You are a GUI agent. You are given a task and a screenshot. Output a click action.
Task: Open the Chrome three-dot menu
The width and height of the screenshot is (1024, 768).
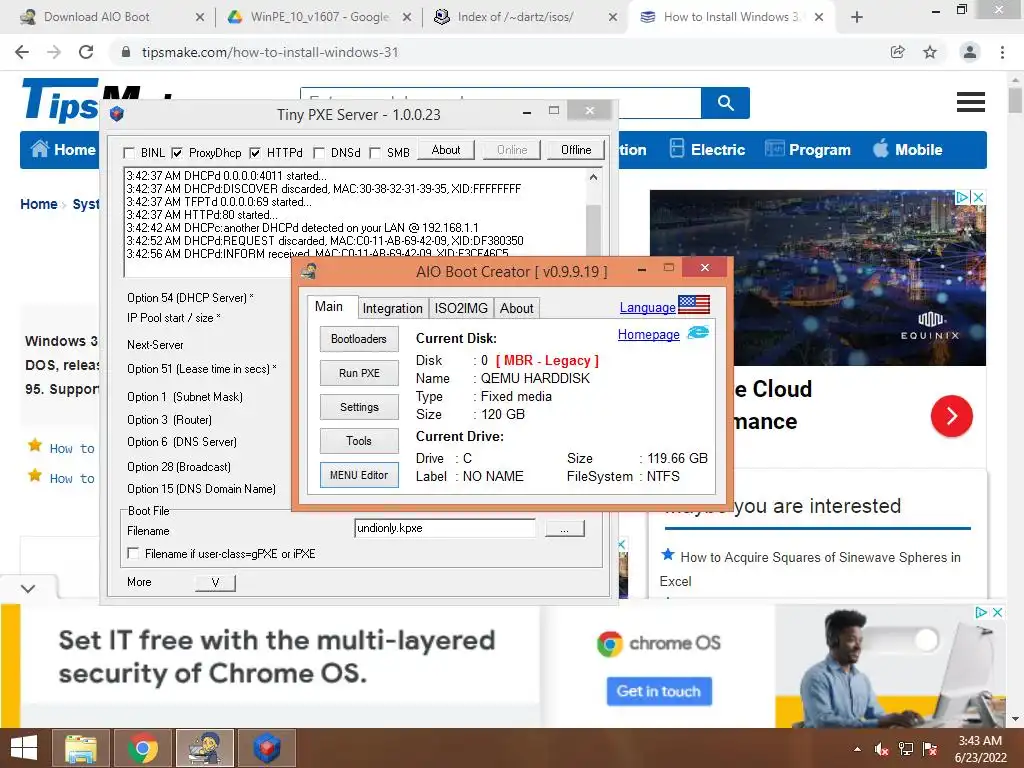(1002, 52)
